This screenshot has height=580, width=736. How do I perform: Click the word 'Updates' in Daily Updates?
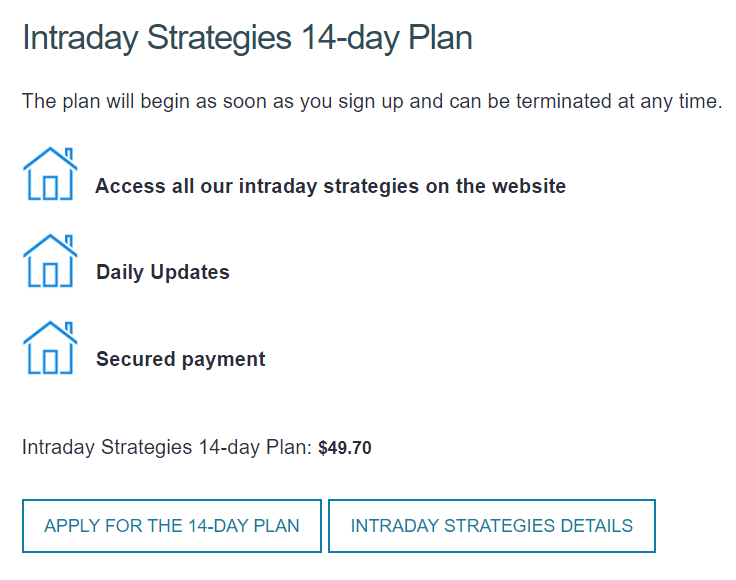tap(190, 273)
